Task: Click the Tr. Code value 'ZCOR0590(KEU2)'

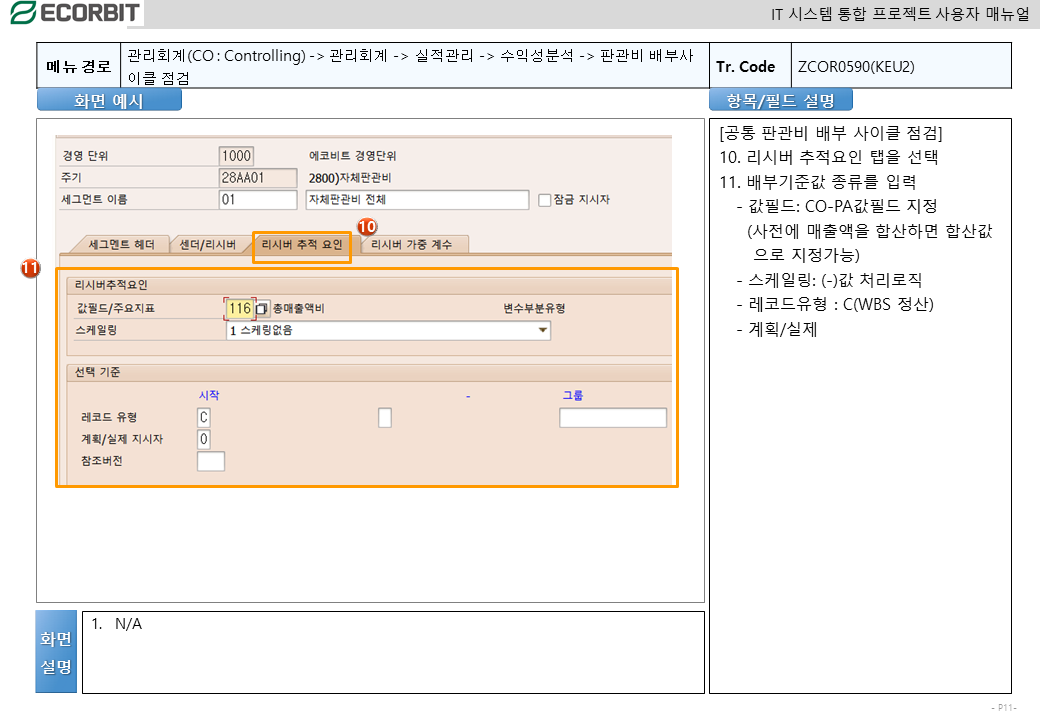Action: (x=856, y=66)
